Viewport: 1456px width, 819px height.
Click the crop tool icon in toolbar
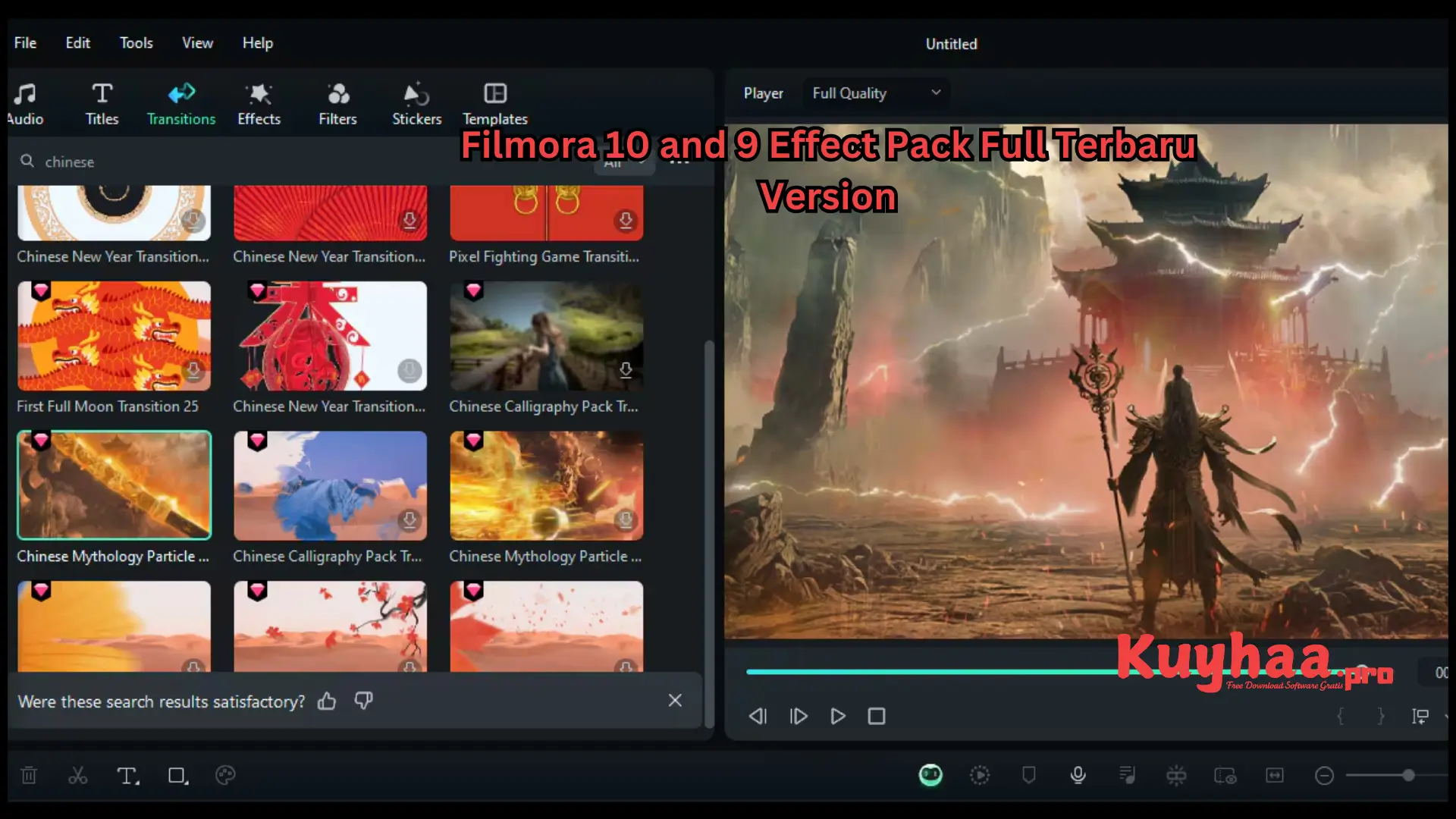pos(176,775)
